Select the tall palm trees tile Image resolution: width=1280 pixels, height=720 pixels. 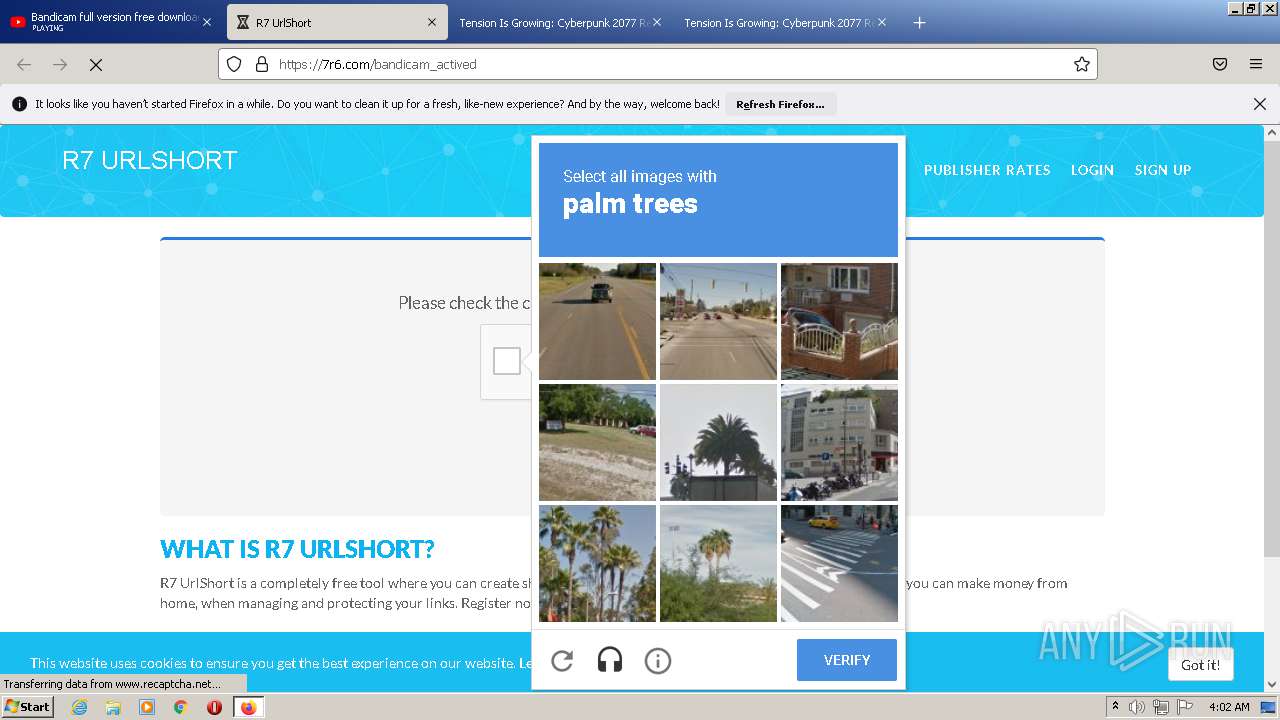[x=597, y=563]
